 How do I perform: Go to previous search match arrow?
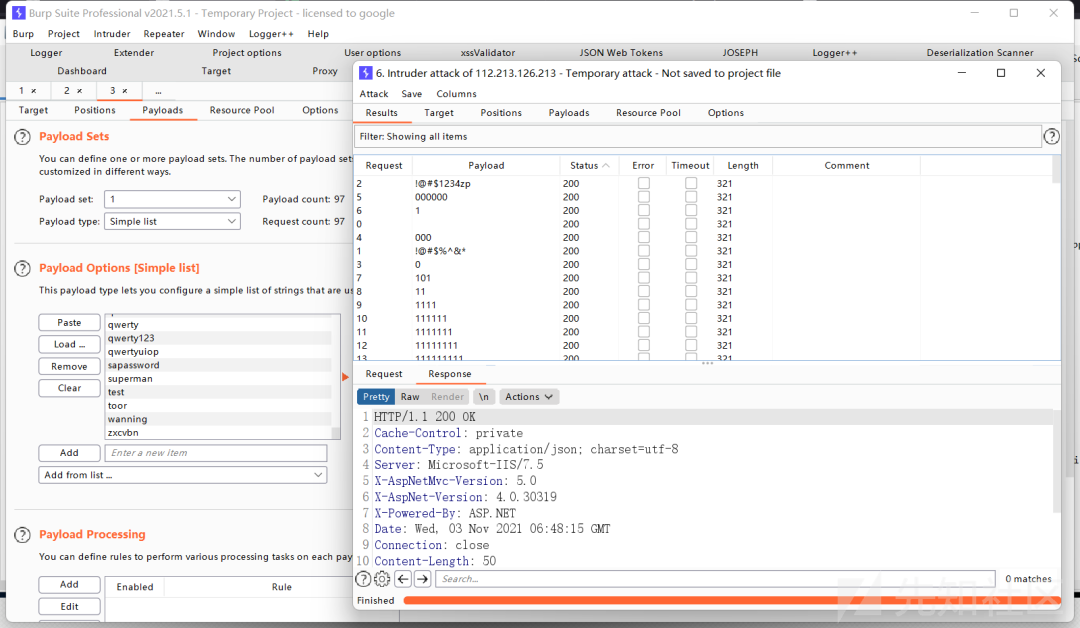pos(403,579)
